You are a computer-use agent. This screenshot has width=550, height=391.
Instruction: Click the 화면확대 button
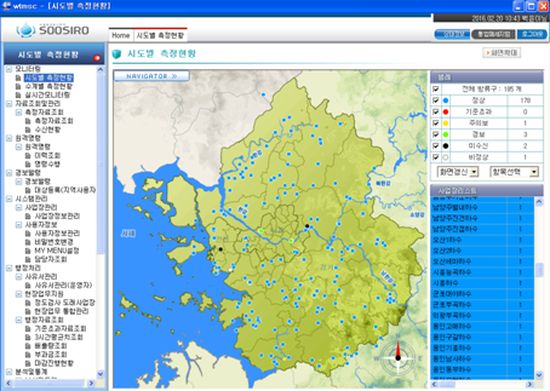click(502, 53)
